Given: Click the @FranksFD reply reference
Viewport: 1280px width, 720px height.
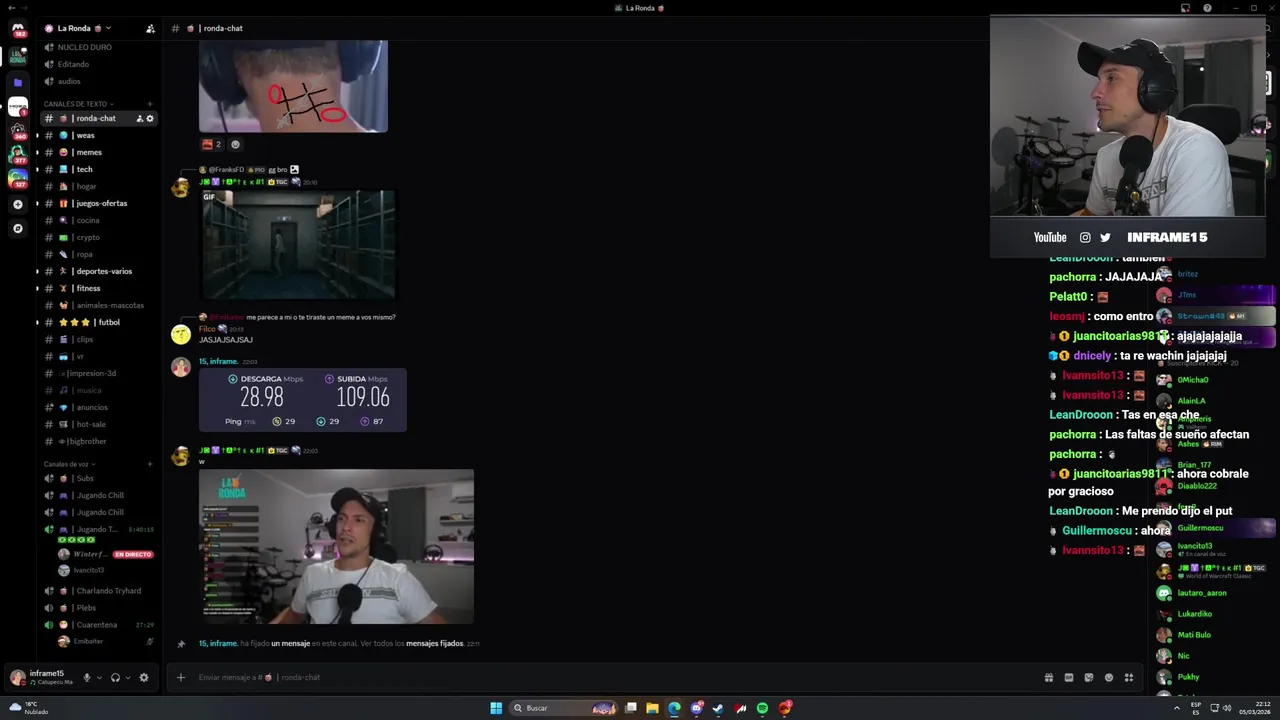Looking at the screenshot, I should point(226,170).
